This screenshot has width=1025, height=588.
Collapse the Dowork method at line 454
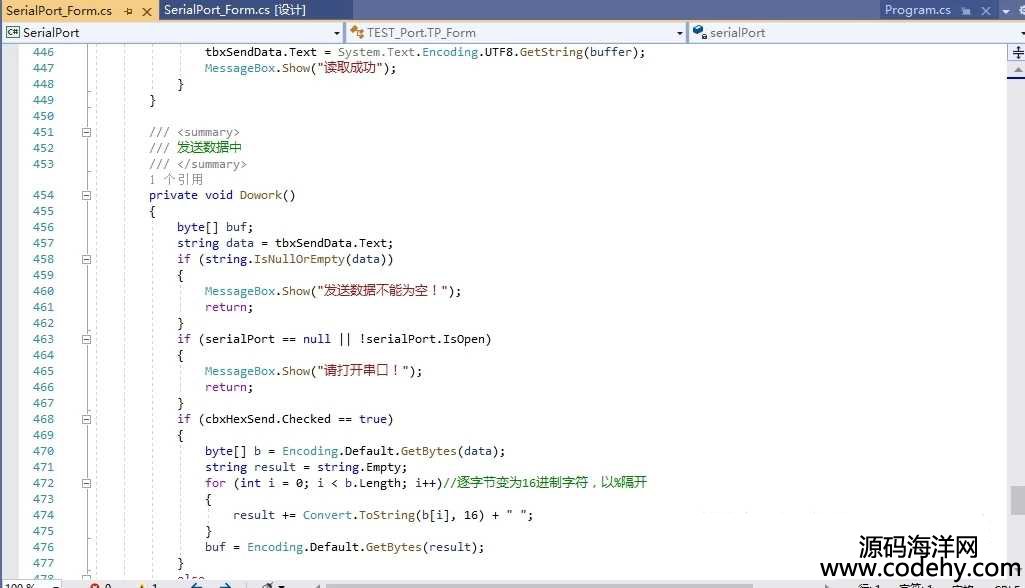86,195
